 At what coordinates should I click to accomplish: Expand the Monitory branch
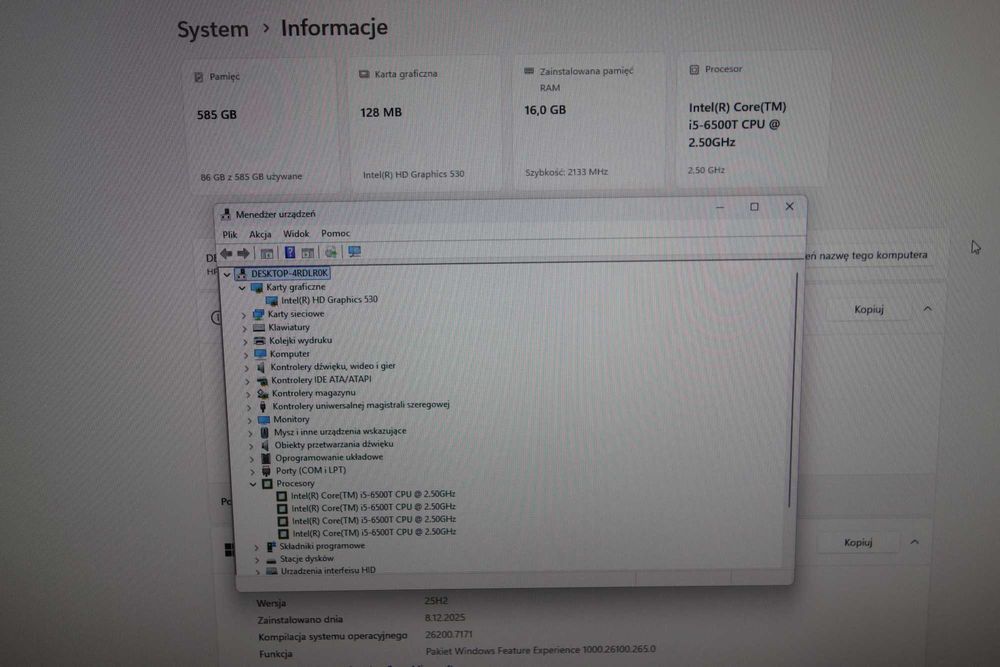249,421
